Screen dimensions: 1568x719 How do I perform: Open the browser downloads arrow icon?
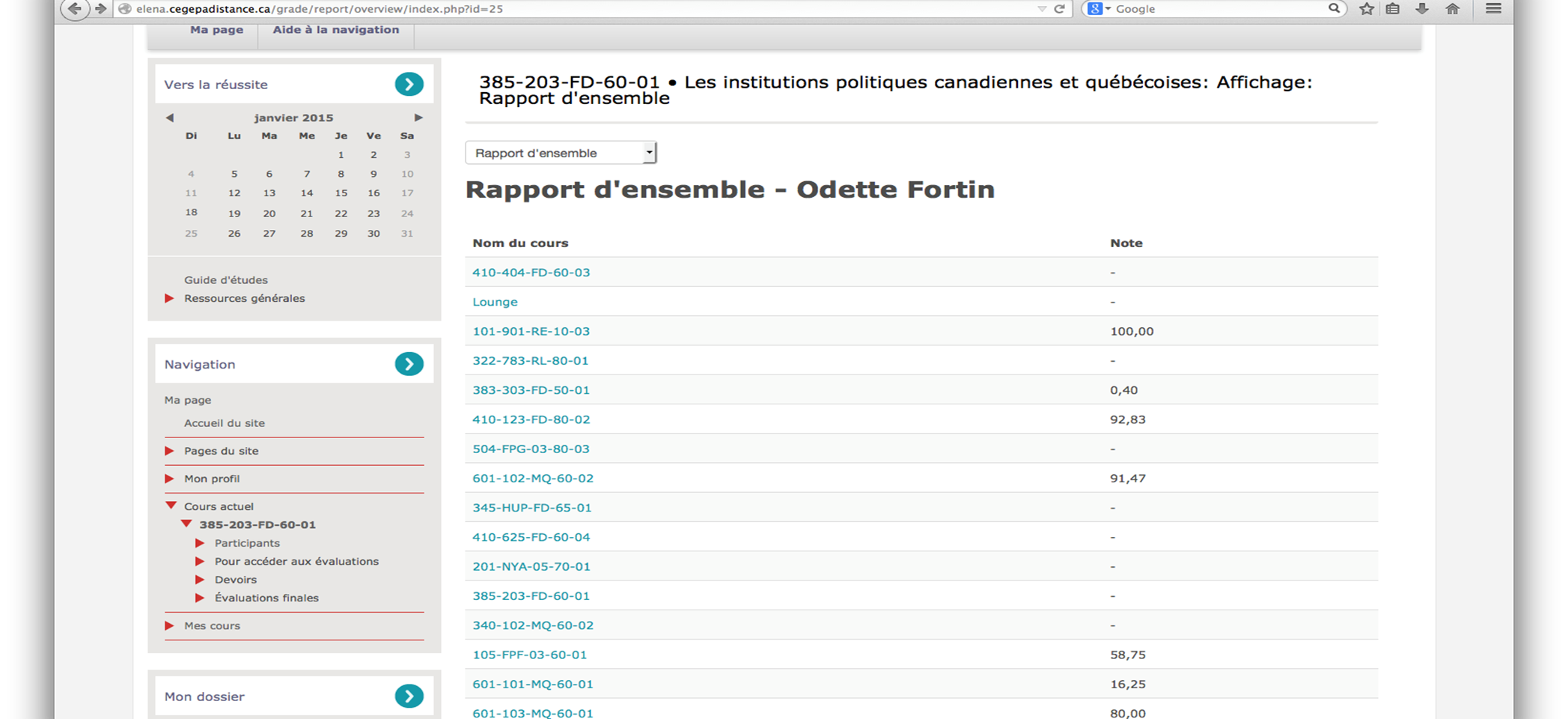click(x=1422, y=9)
